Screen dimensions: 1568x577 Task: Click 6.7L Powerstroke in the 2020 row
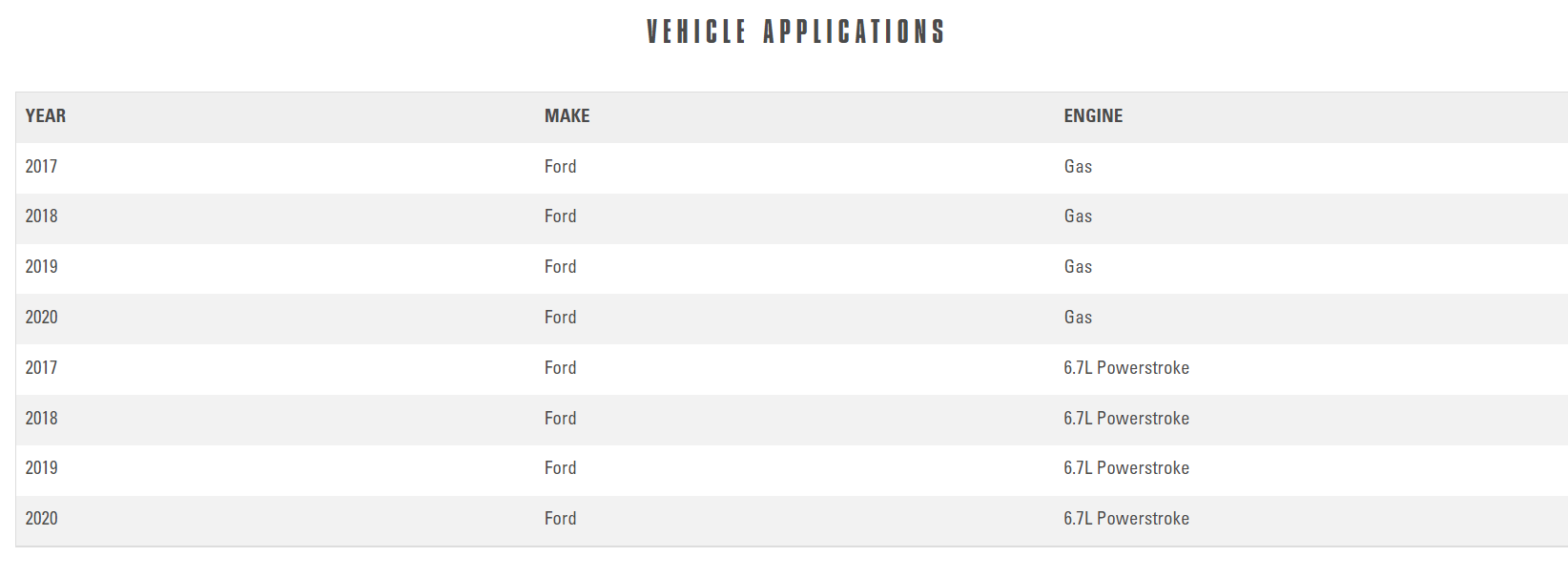[x=1126, y=519]
